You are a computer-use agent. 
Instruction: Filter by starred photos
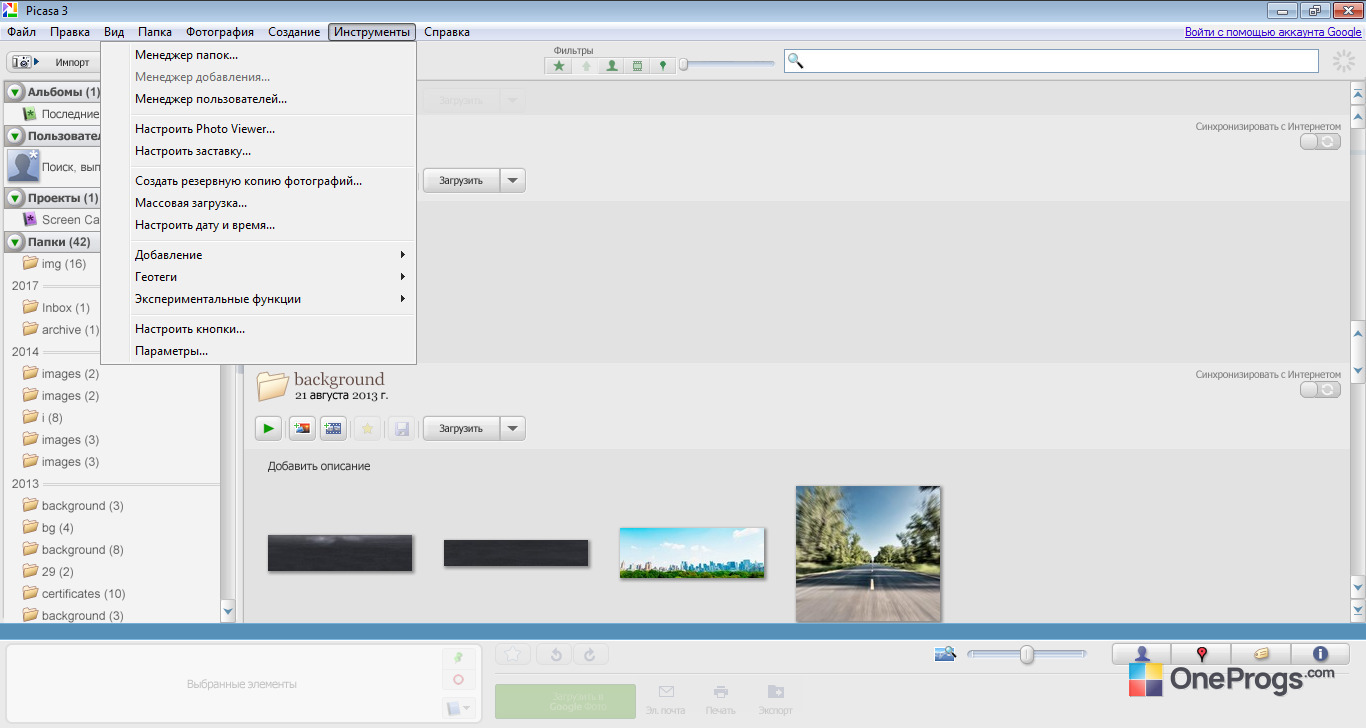(x=559, y=66)
